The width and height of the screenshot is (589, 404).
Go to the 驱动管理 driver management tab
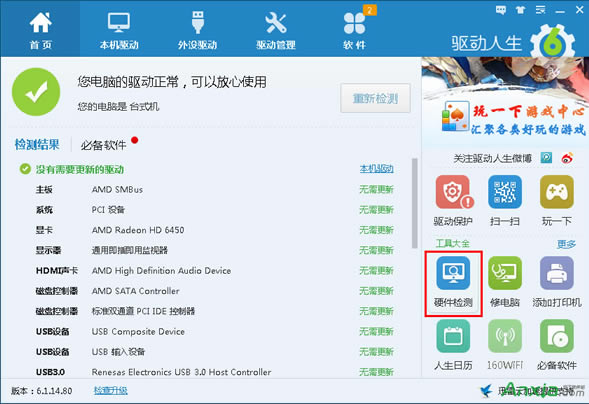point(276,30)
